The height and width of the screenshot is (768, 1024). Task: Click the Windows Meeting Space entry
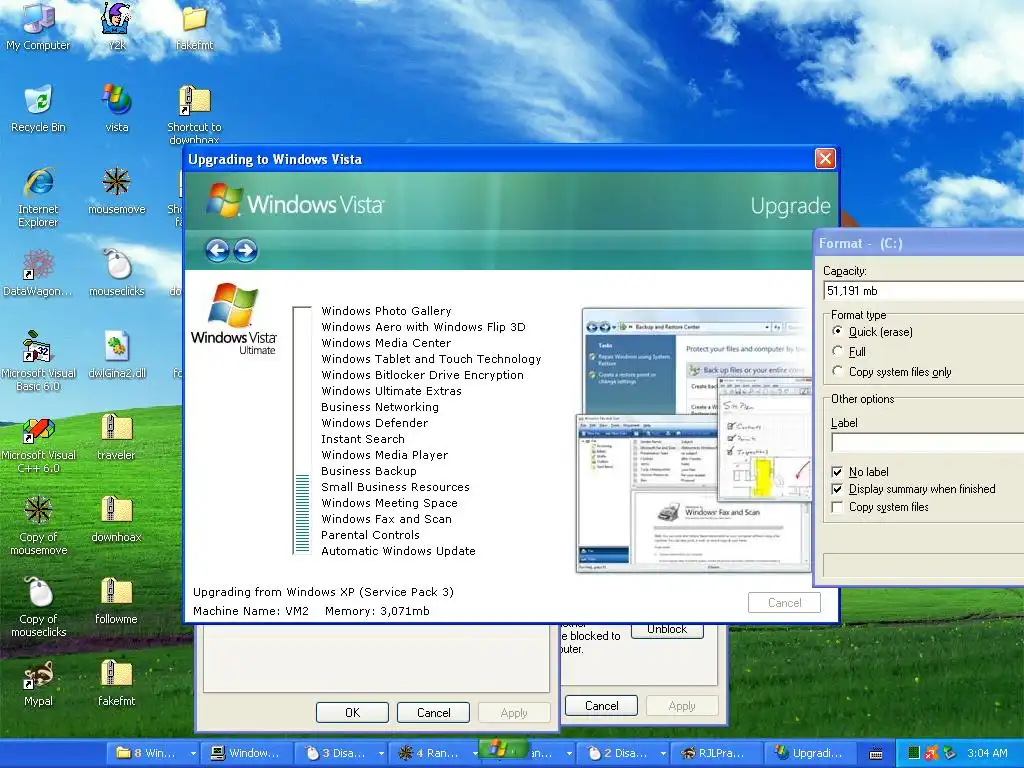(x=389, y=503)
